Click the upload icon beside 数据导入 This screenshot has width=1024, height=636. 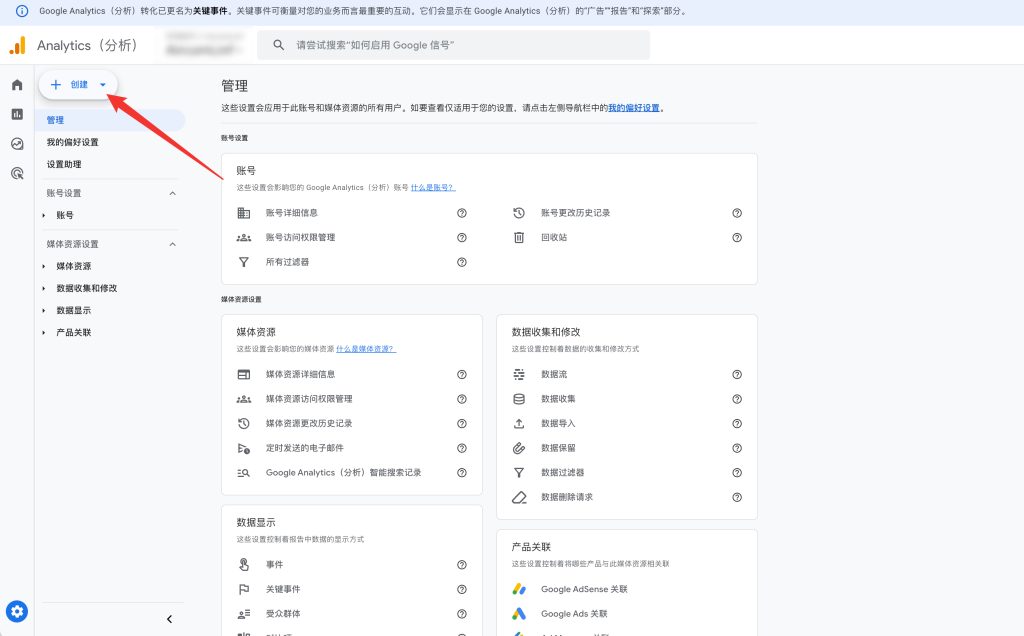[x=519, y=424]
